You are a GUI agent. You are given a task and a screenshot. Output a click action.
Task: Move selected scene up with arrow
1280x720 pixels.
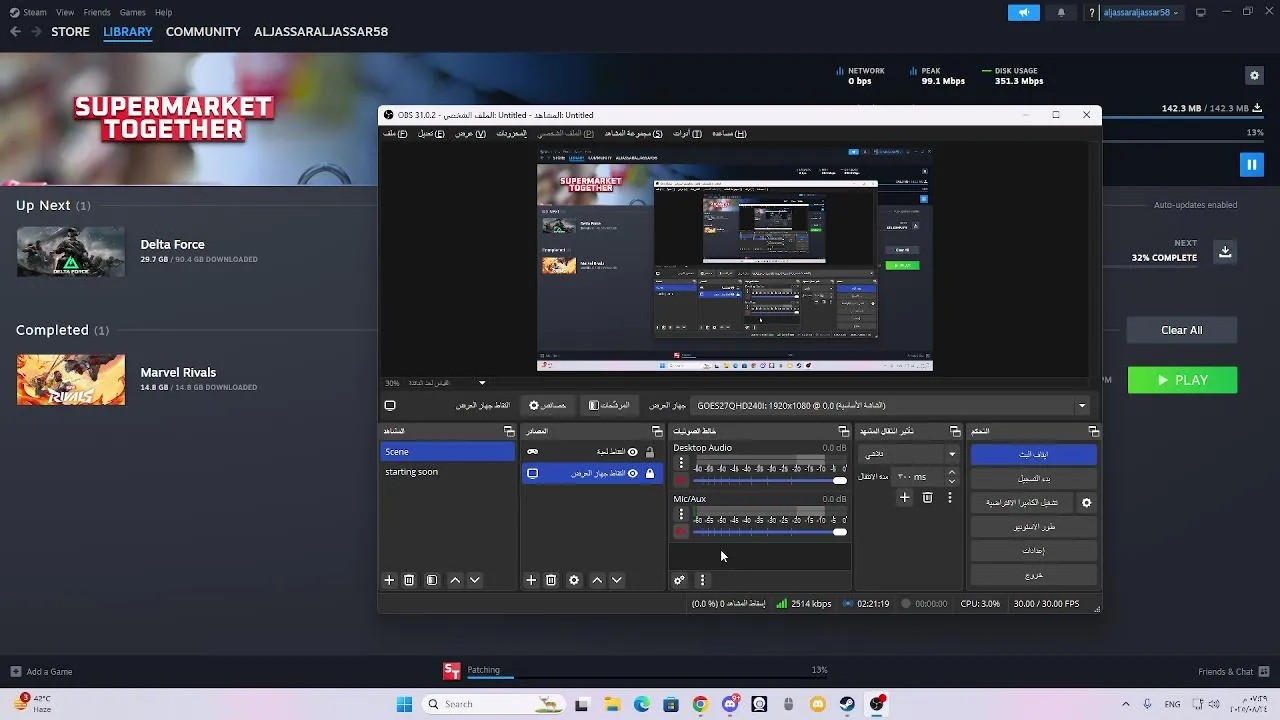455,580
